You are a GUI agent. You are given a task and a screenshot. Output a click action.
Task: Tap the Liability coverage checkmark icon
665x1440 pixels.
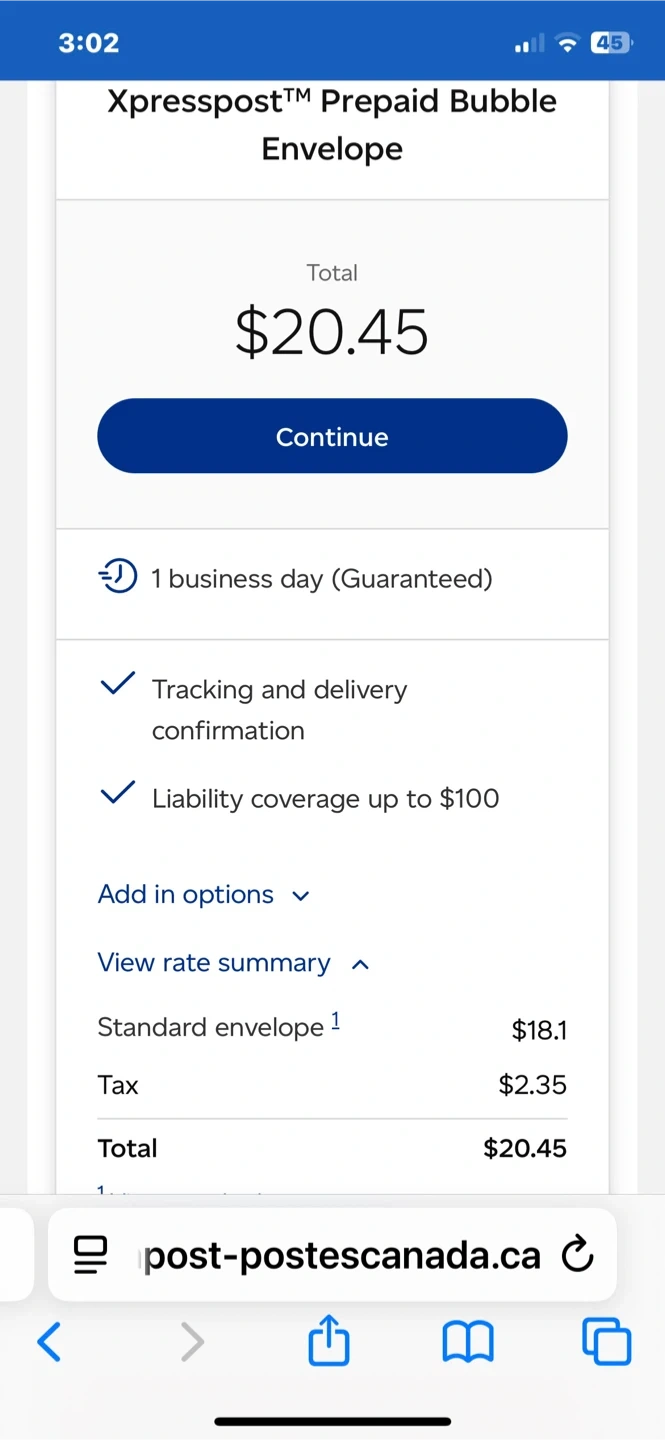[x=118, y=794]
